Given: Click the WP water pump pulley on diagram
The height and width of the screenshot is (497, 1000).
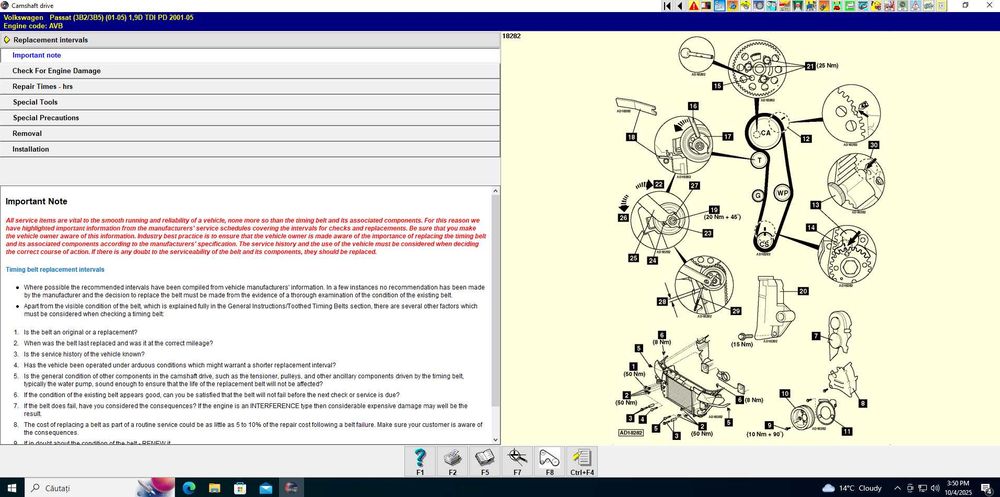Looking at the screenshot, I should click(782, 193).
